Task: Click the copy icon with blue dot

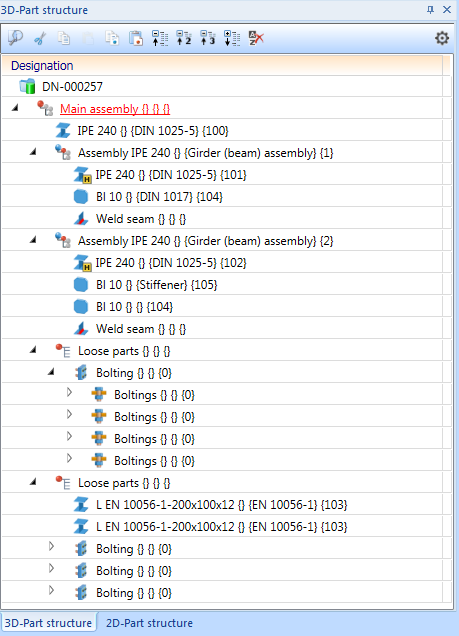Action: (x=112, y=38)
